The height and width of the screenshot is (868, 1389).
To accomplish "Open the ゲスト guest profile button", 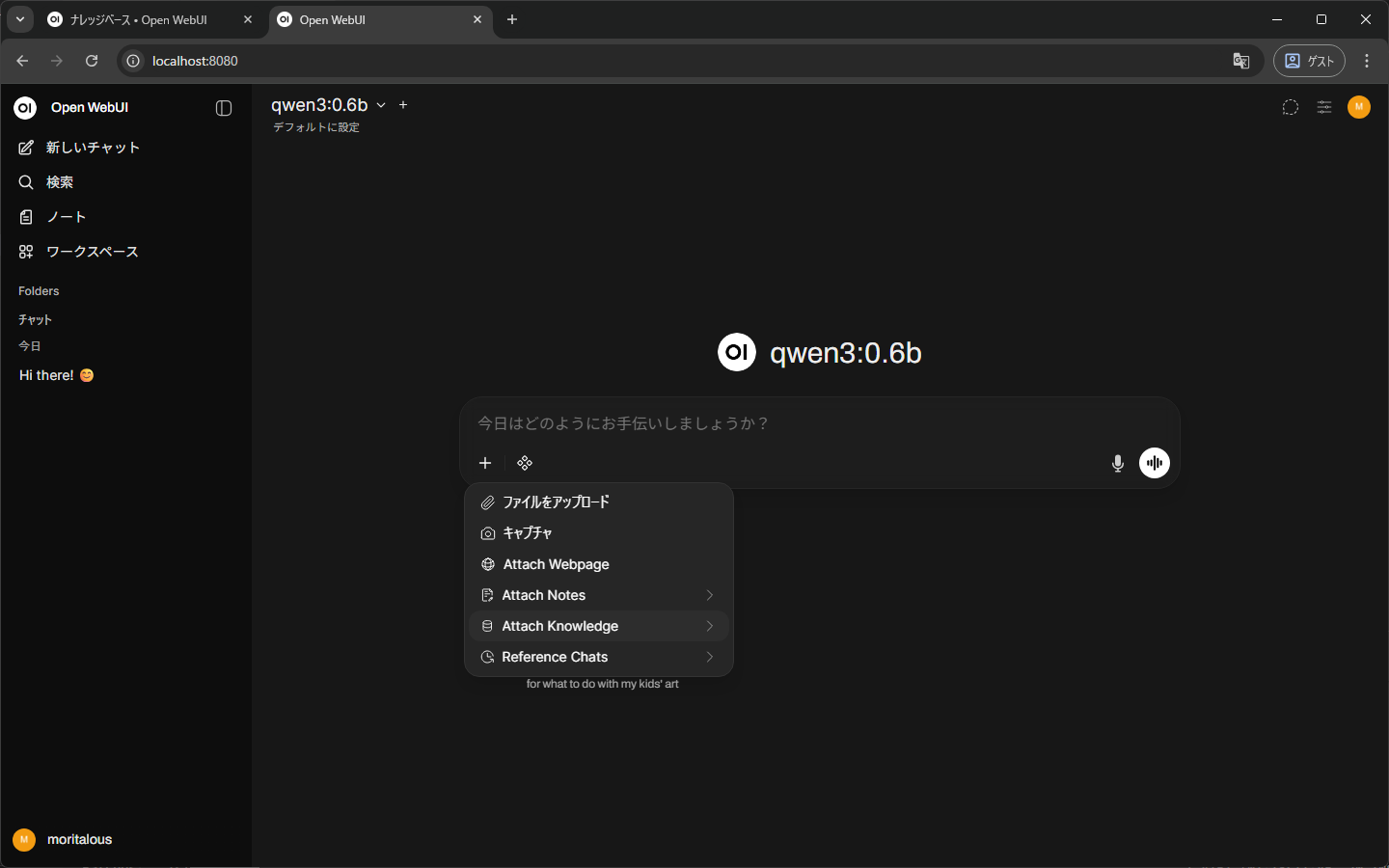I will 1309,61.
